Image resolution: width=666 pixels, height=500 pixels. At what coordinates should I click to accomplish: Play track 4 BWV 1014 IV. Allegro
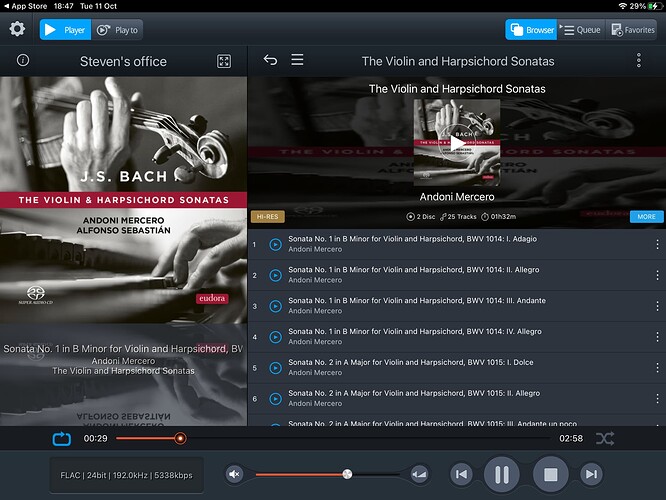275,337
